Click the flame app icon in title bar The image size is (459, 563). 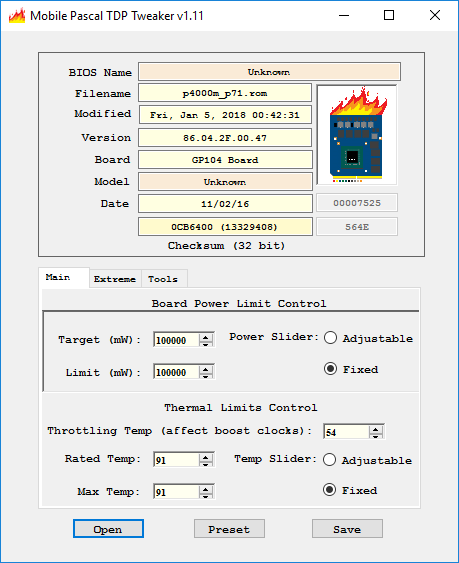17,15
